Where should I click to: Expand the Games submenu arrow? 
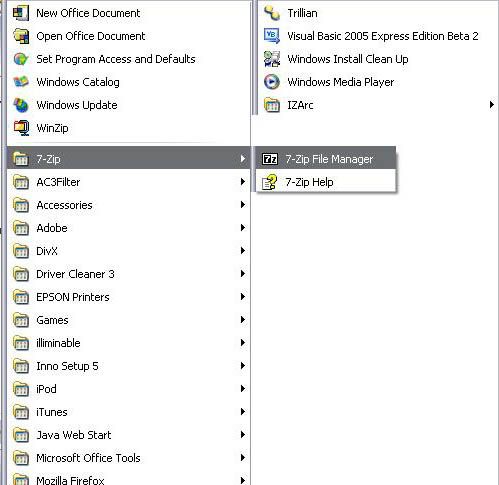(x=243, y=320)
